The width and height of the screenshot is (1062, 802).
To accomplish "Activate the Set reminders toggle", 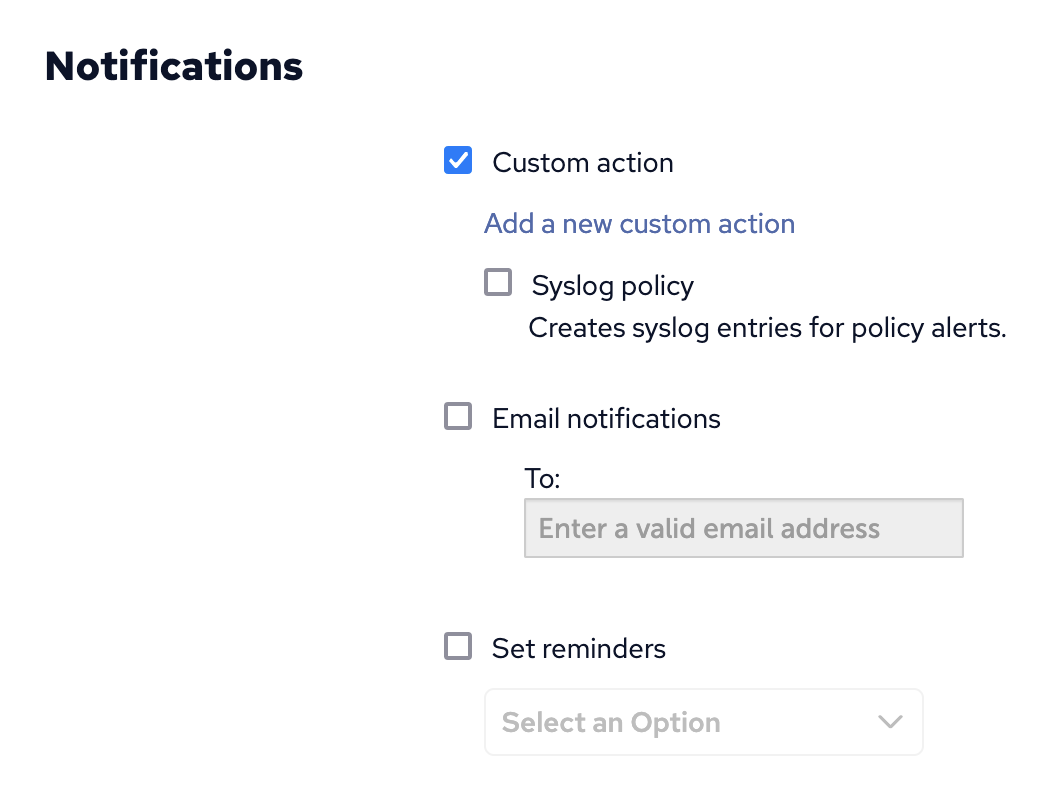I will (457, 646).
